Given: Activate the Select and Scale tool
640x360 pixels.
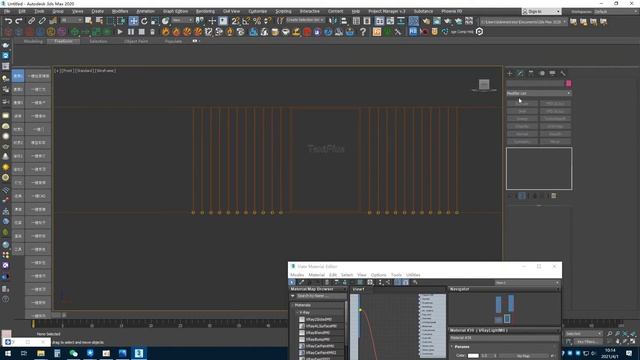Looking at the screenshot, I should (x=155, y=21).
